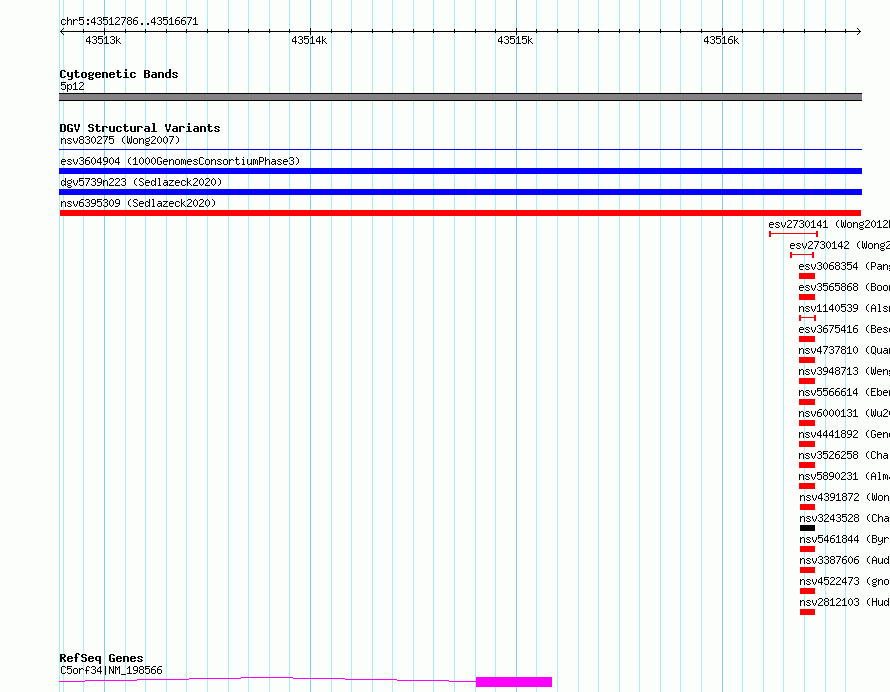The image size is (890, 692).
Task: Open the DGV Structural Variants track title
Action: (140, 128)
